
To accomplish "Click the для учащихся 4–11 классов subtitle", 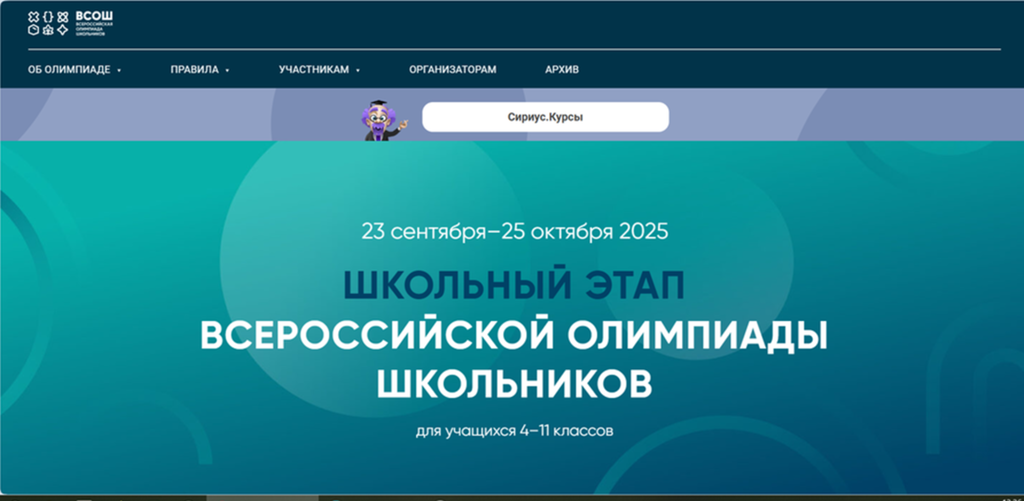I will 513,432.
